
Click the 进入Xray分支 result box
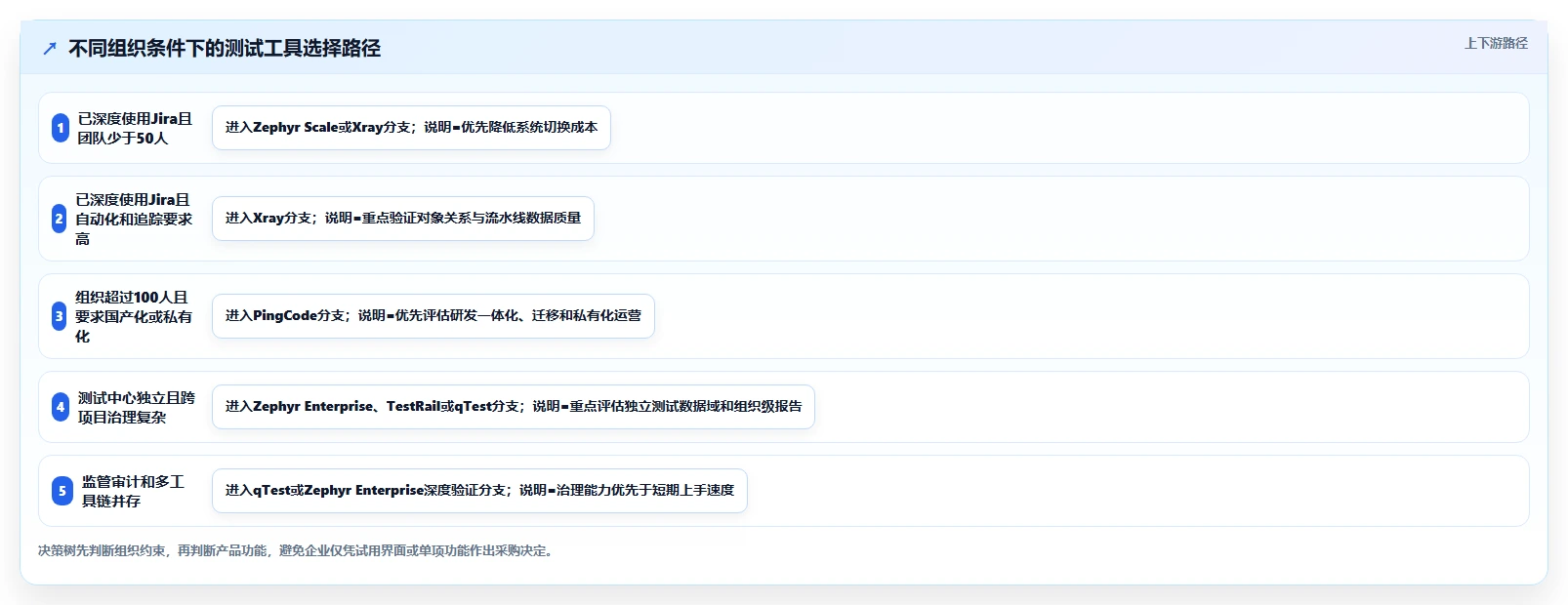coord(403,219)
